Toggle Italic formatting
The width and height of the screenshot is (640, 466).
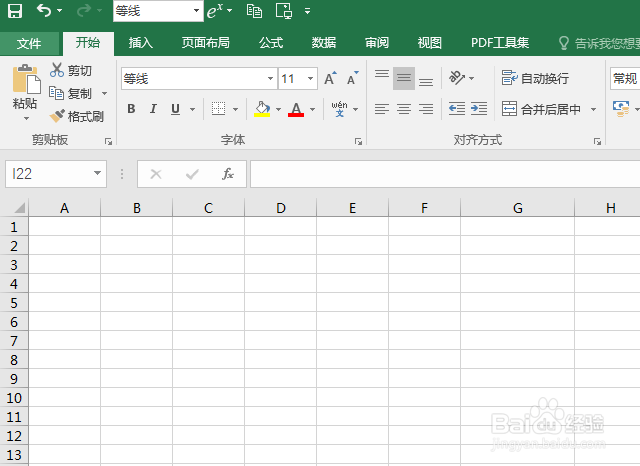tap(153, 109)
